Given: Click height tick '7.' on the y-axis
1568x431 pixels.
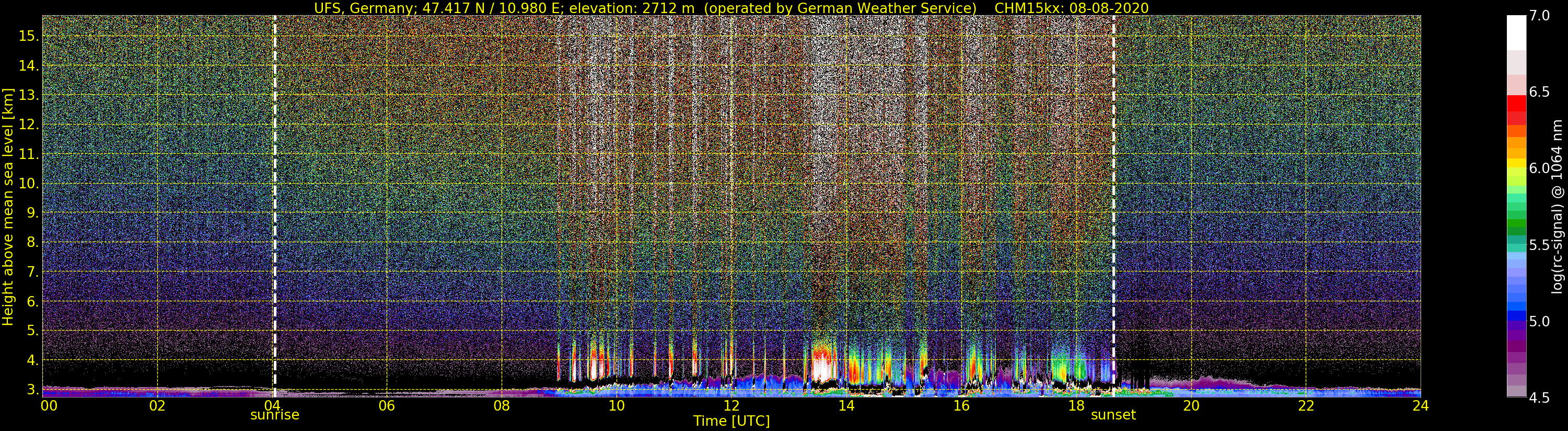Looking at the screenshot, I should tap(32, 272).
